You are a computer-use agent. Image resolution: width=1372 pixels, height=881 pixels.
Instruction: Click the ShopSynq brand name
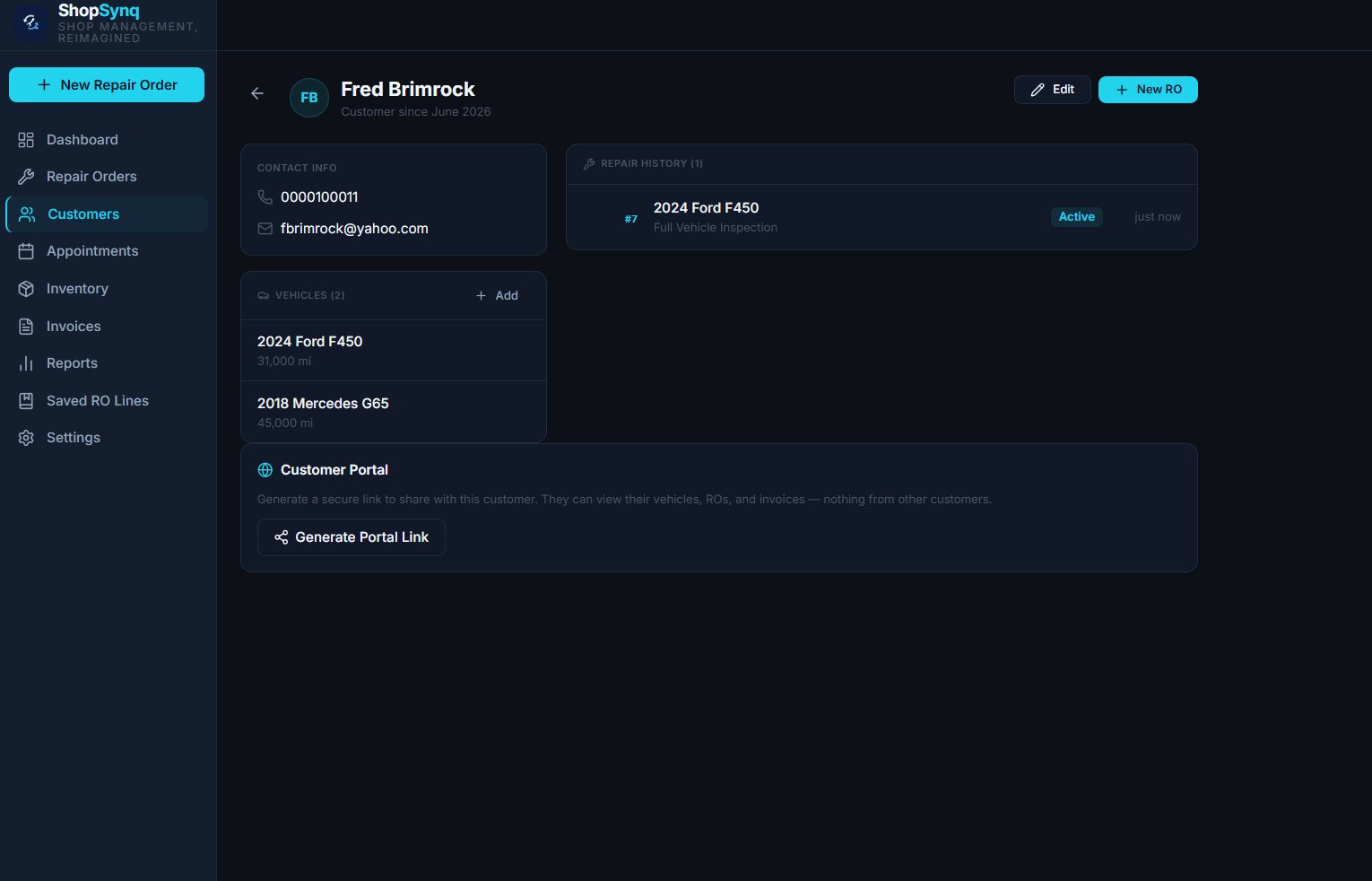[x=99, y=11]
